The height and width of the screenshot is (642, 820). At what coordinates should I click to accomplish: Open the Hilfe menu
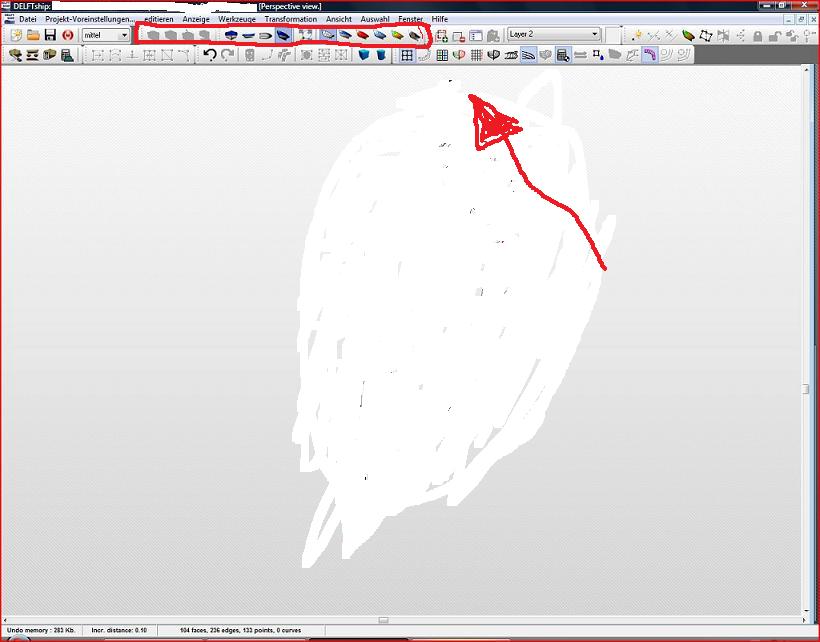pos(440,19)
